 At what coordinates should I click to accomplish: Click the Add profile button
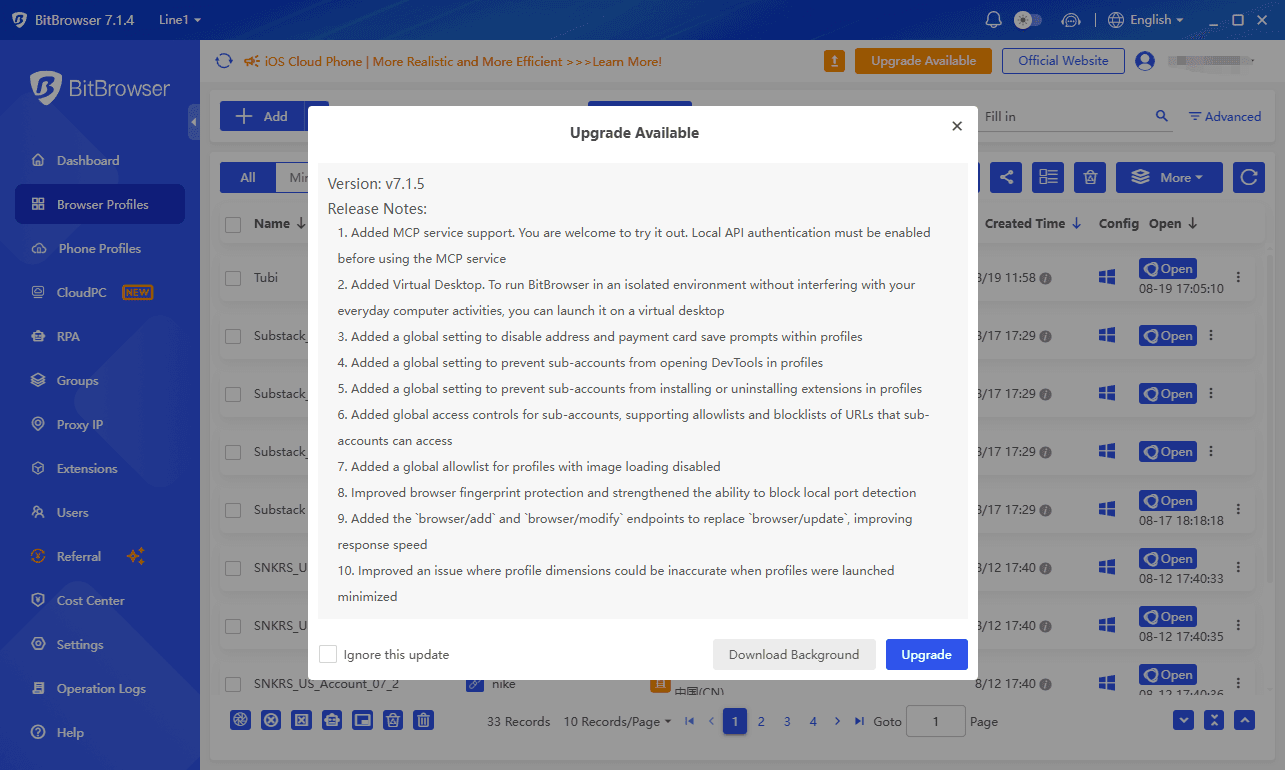(x=262, y=116)
